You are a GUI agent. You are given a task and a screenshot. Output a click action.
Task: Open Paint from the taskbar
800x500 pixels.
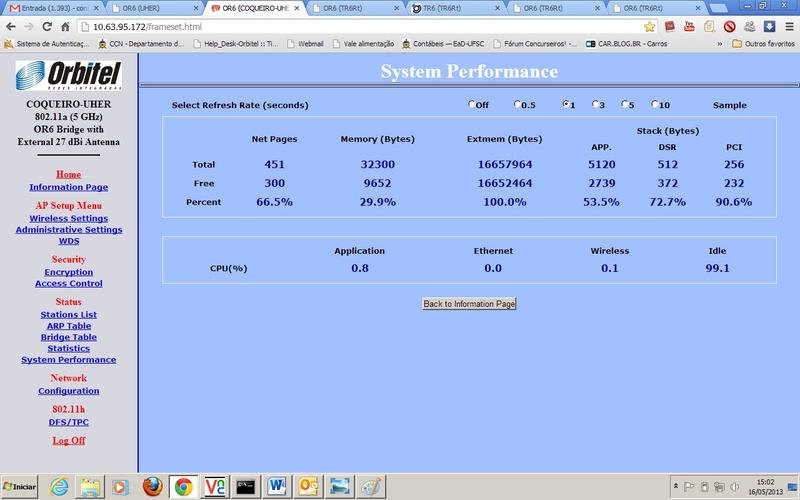point(370,487)
